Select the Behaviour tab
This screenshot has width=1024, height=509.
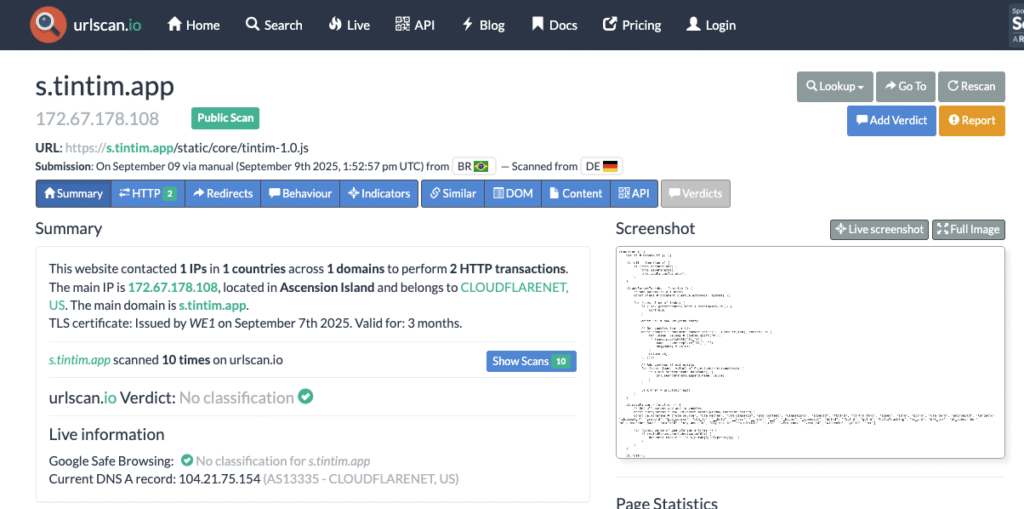click(300, 194)
